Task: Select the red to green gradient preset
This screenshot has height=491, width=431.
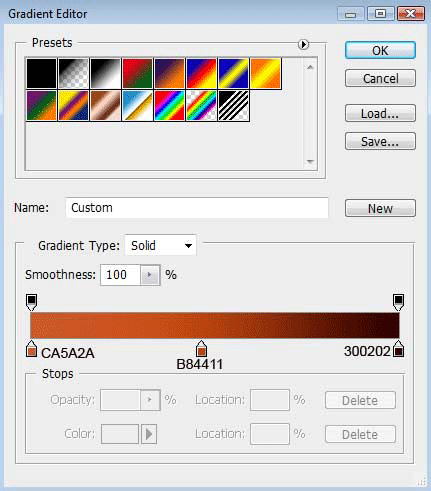Action: coord(137,73)
